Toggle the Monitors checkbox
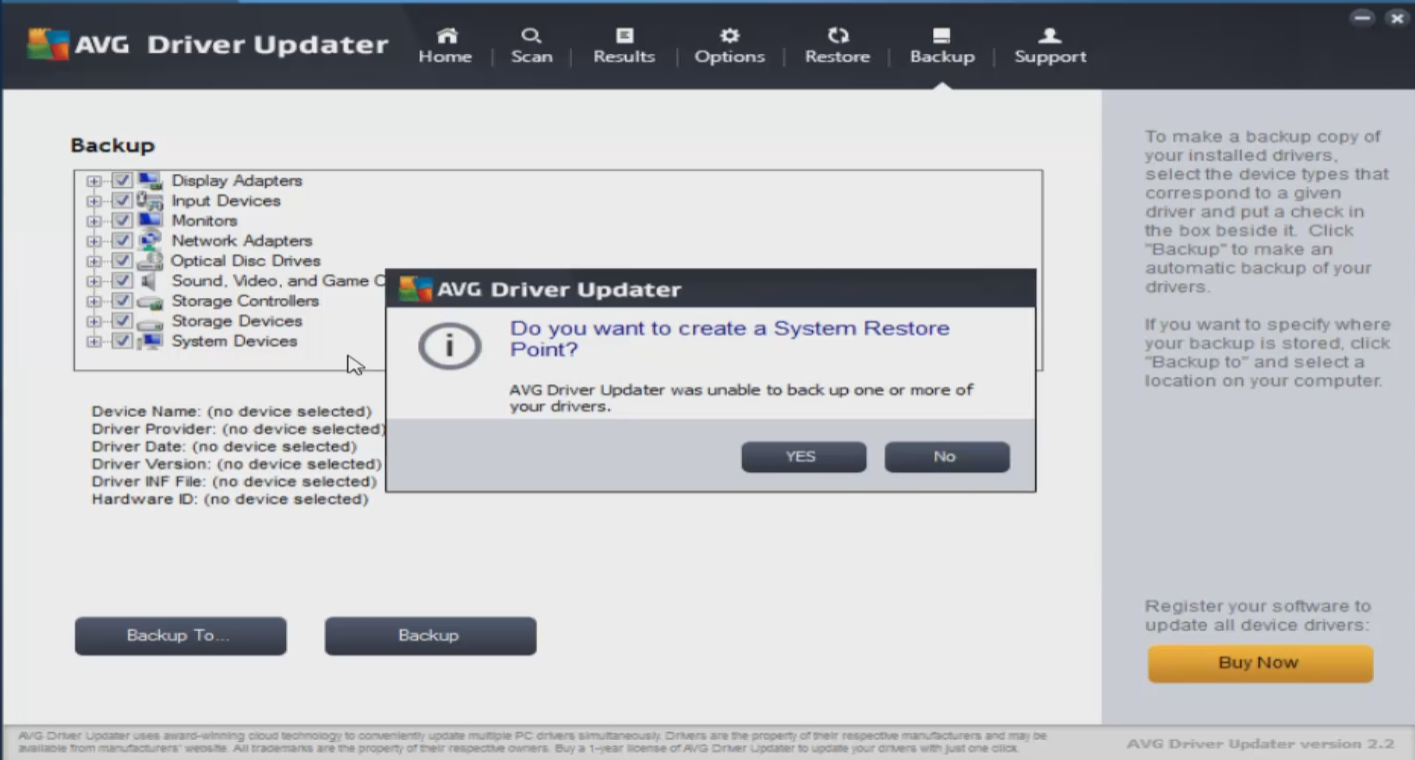Image resolution: width=1415 pixels, height=760 pixels. [122, 221]
